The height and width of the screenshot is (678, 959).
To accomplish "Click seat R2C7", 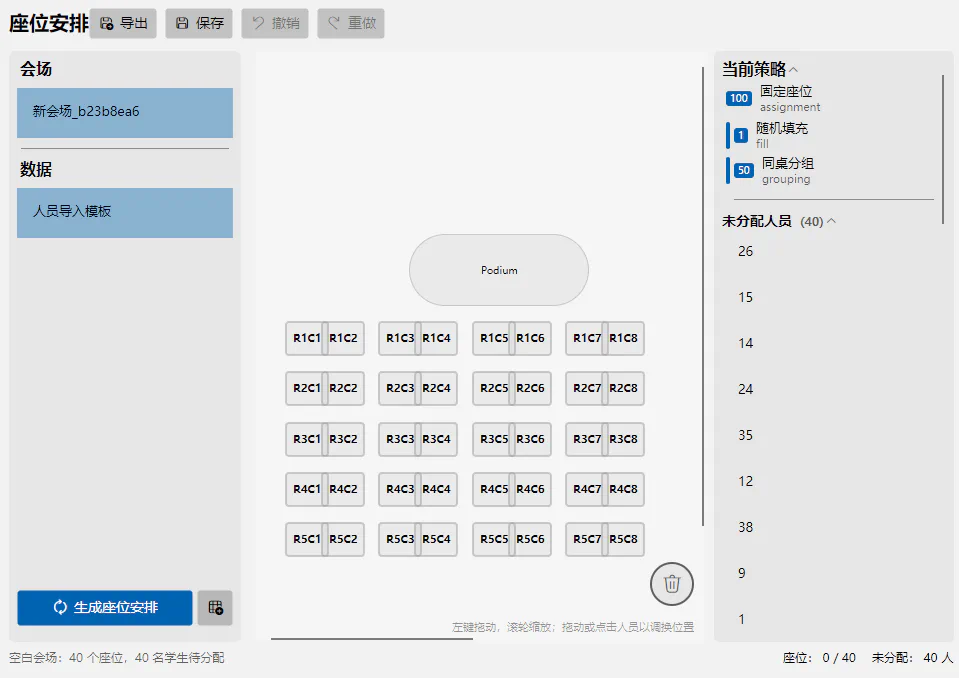I will (x=586, y=388).
